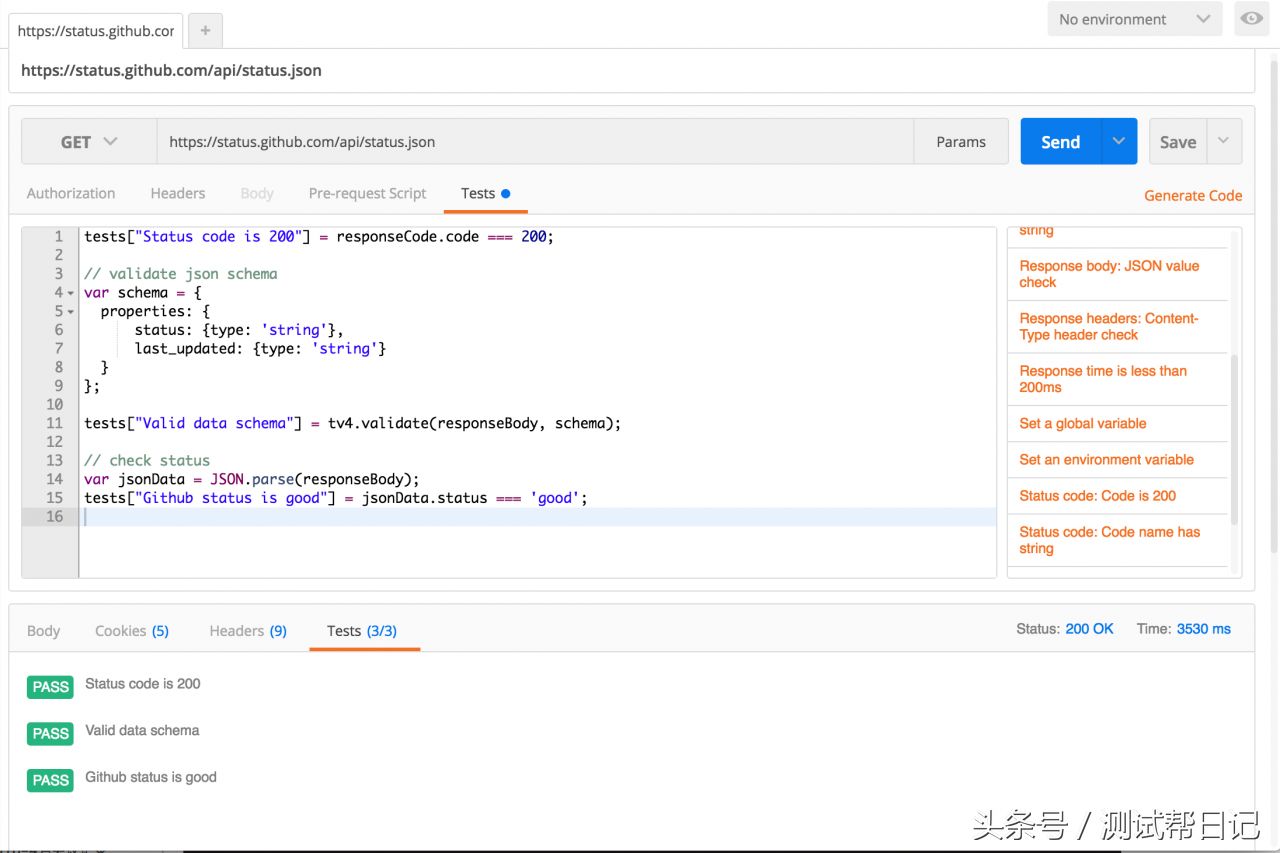The image size is (1280, 853).
Task: Click the '// validate json schema' comment
Action: (x=181, y=274)
